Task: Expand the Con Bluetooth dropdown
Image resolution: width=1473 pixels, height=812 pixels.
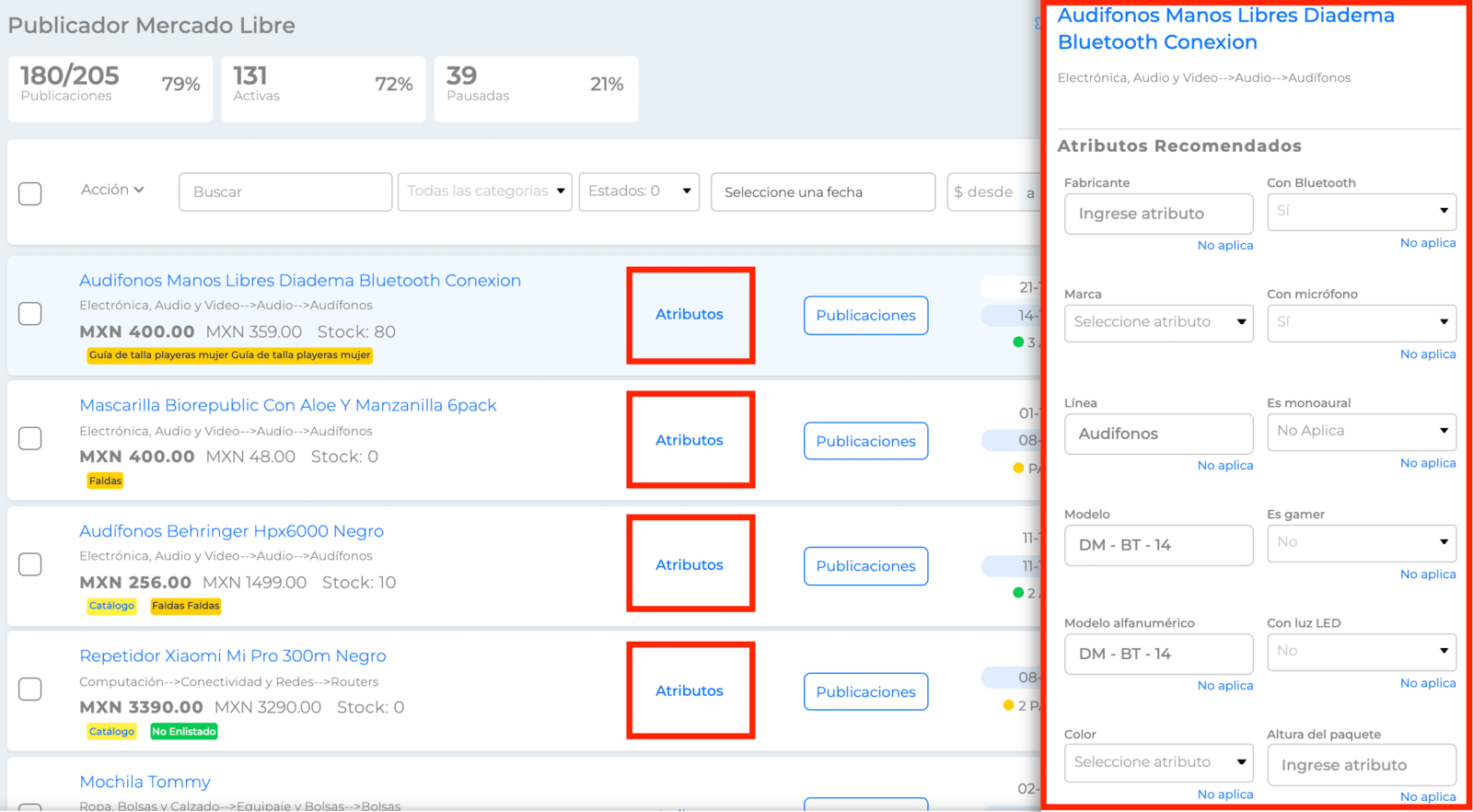Action: pyautogui.click(x=1362, y=212)
